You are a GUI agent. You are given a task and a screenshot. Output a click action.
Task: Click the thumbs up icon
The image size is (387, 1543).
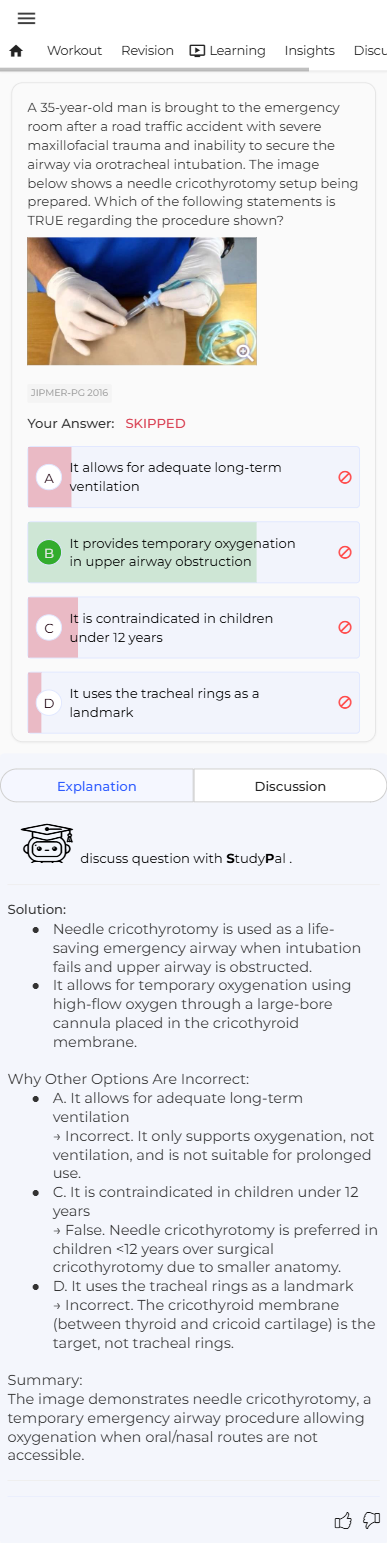[343, 1520]
